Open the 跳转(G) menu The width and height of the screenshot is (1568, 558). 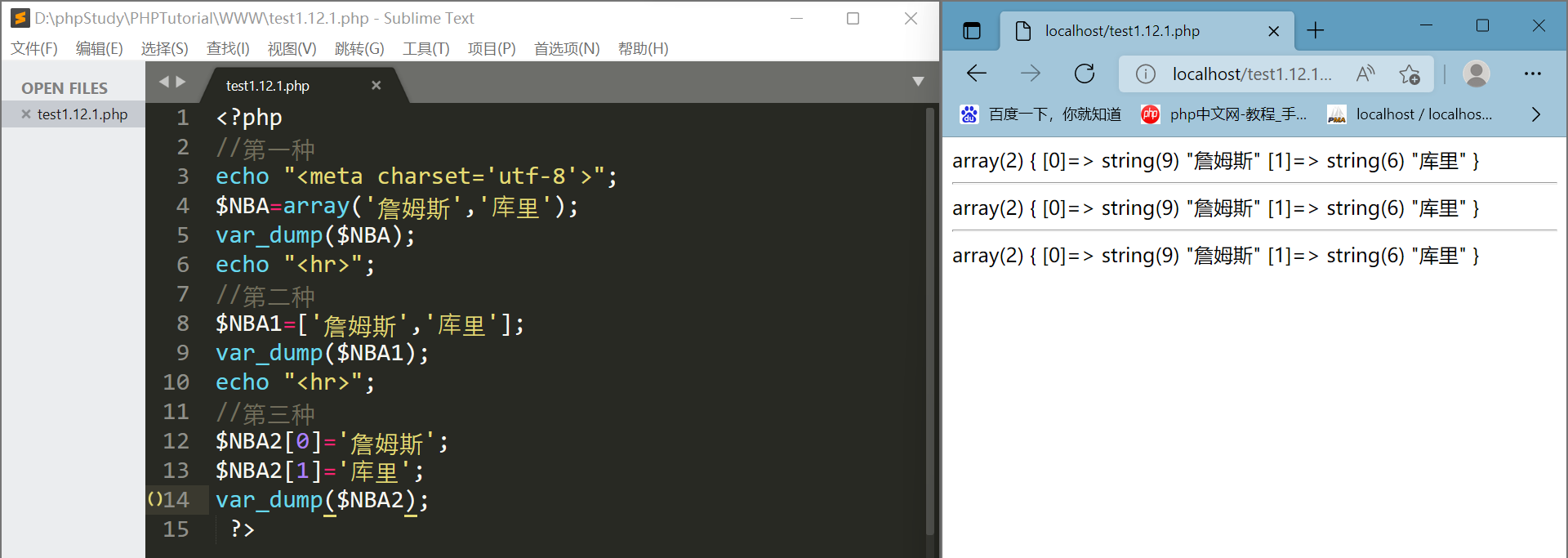tap(359, 49)
